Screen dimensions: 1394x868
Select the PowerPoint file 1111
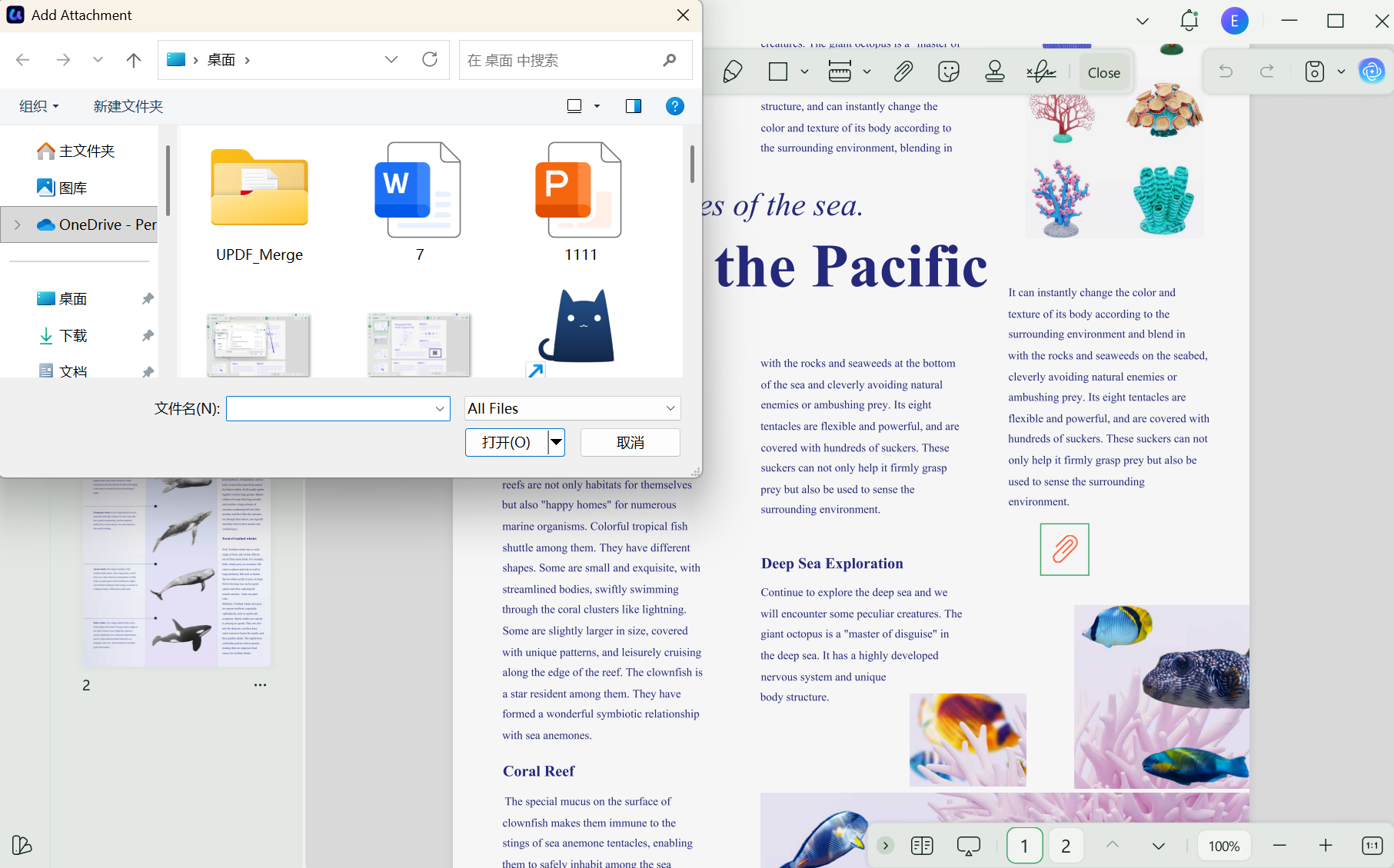coord(581,203)
